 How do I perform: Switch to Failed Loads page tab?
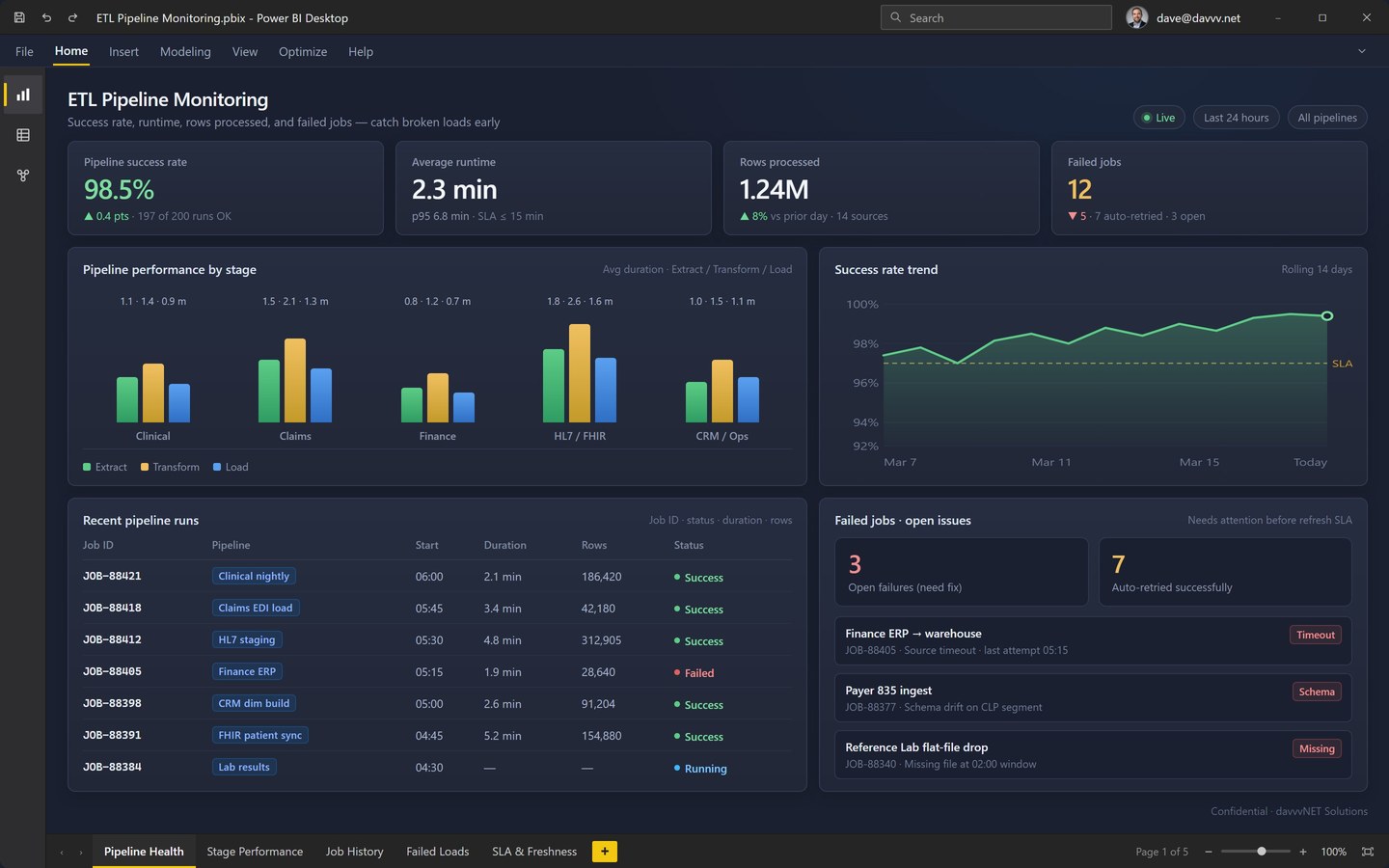click(x=437, y=852)
